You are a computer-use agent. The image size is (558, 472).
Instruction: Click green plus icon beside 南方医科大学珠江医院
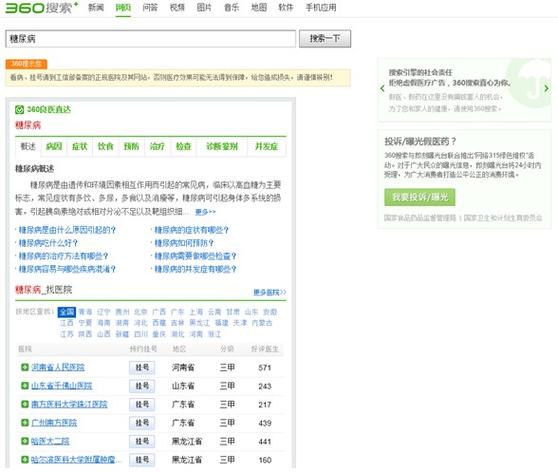25,404
